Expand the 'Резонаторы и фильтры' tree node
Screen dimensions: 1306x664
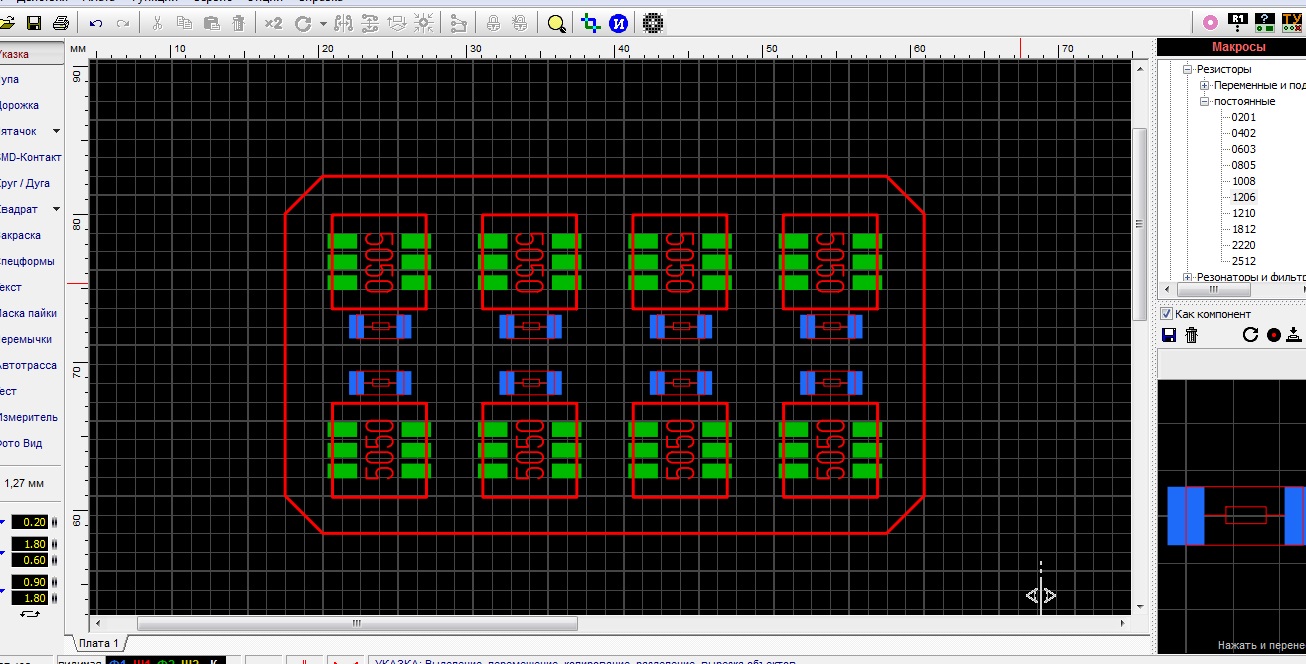tap(1188, 277)
